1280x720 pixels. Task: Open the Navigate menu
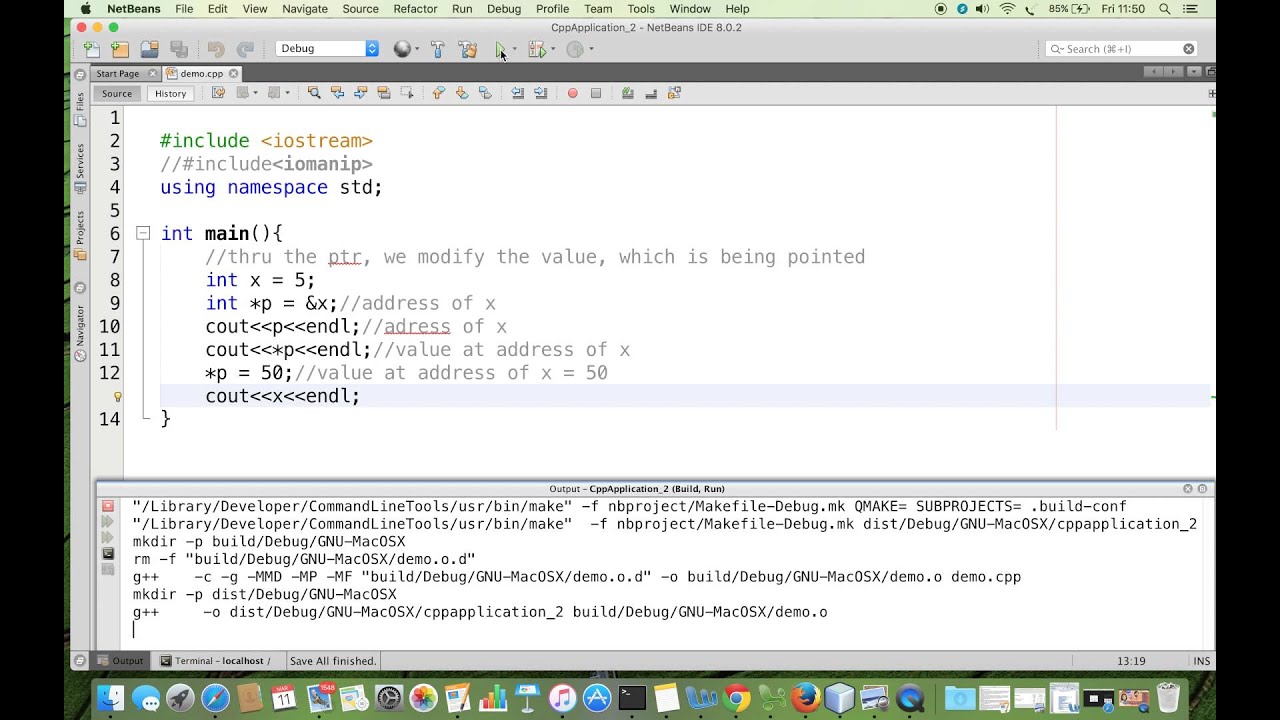[305, 9]
